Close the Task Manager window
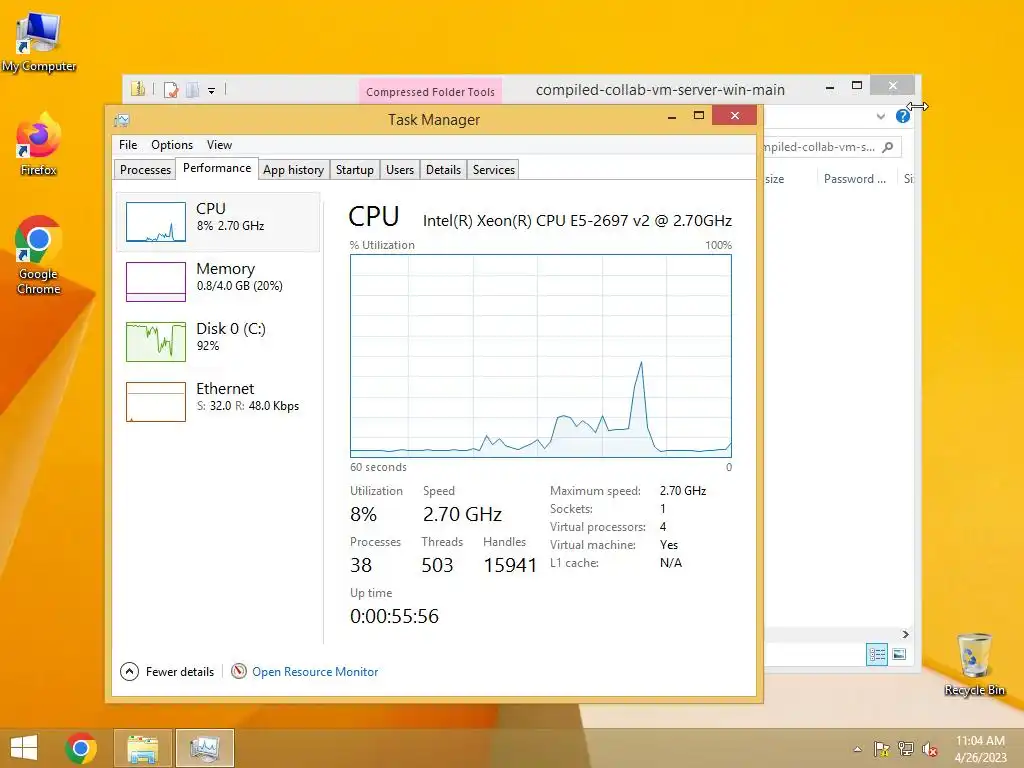This screenshot has height=768, width=1024. click(x=735, y=116)
